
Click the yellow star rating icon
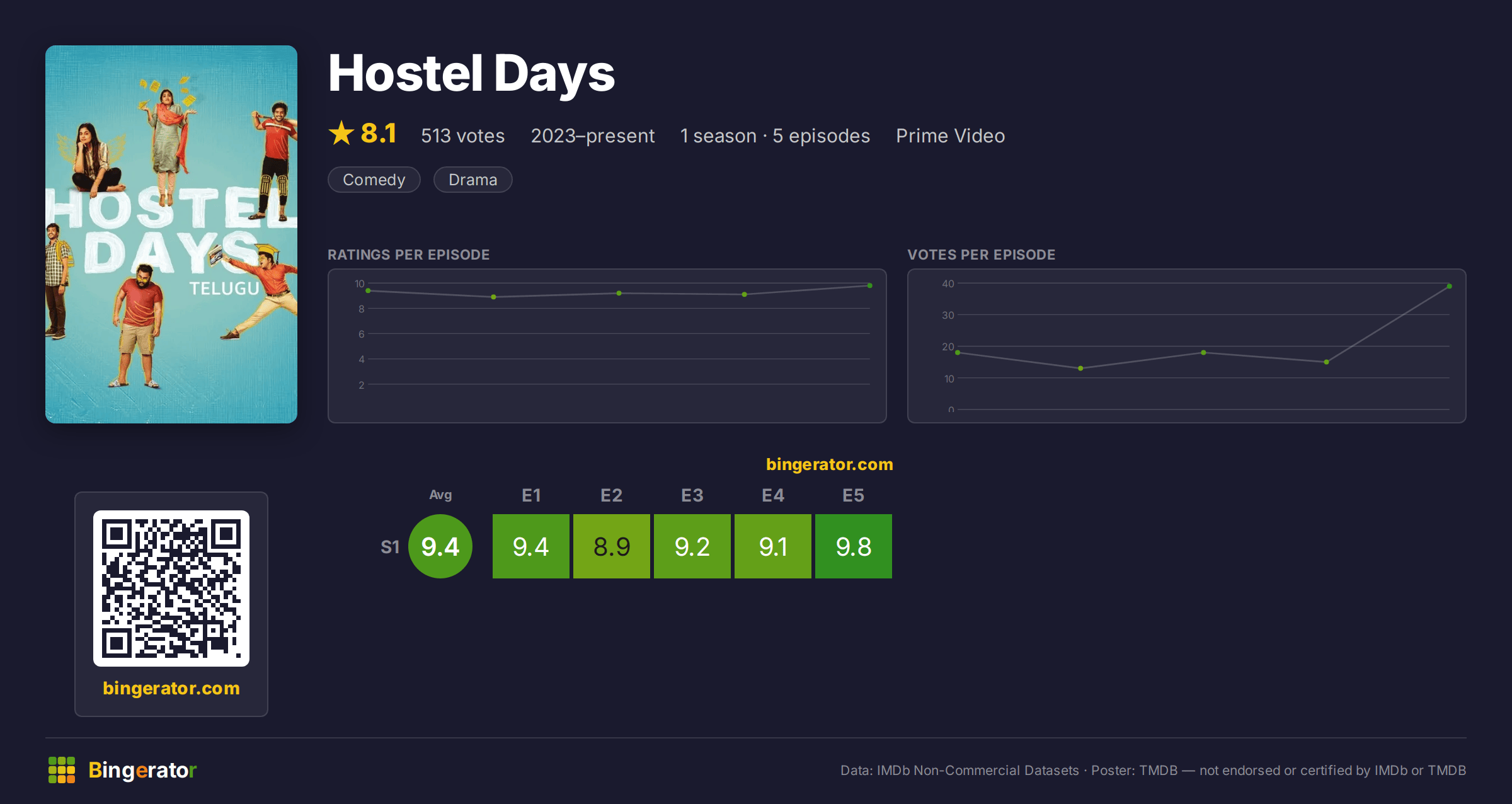tap(341, 133)
